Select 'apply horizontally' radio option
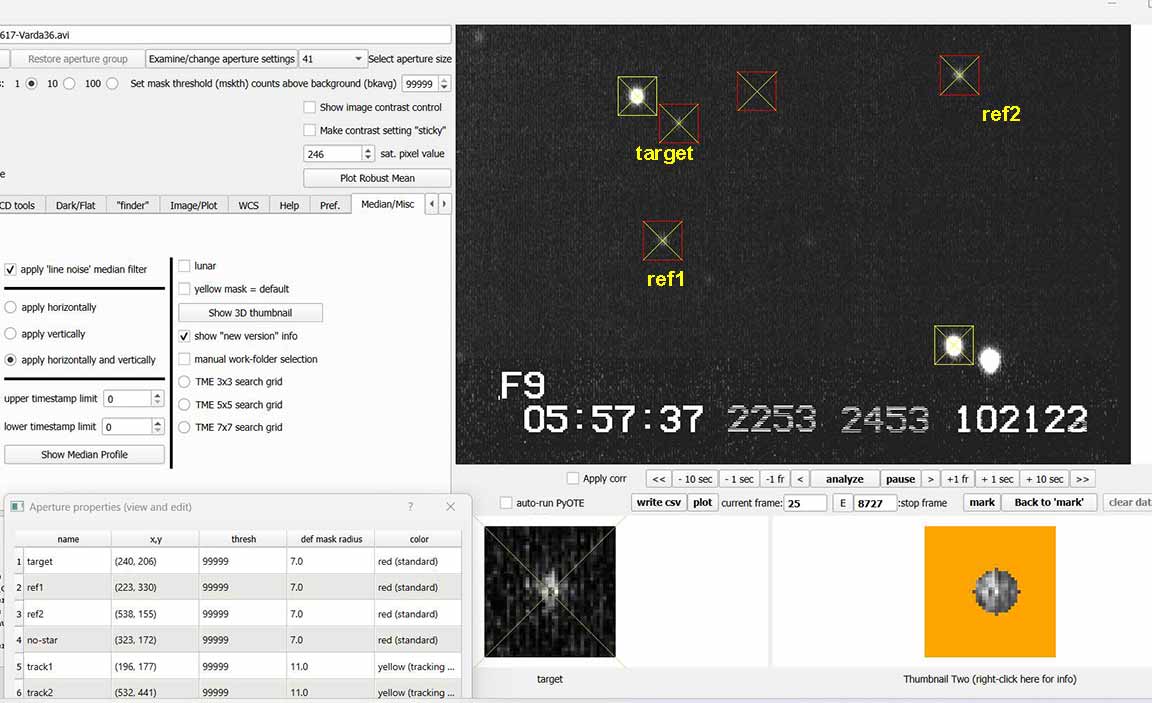This screenshot has height=703, width=1152. pyautogui.click(x=10, y=307)
